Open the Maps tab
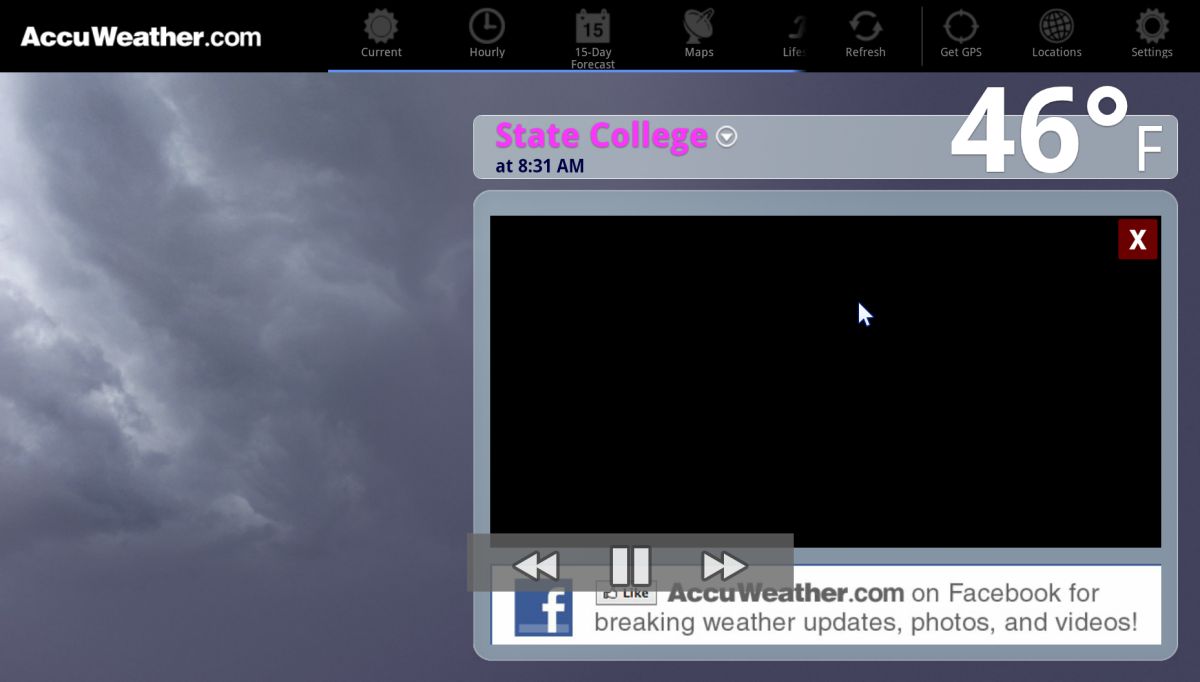 pyautogui.click(x=699, y=34)
